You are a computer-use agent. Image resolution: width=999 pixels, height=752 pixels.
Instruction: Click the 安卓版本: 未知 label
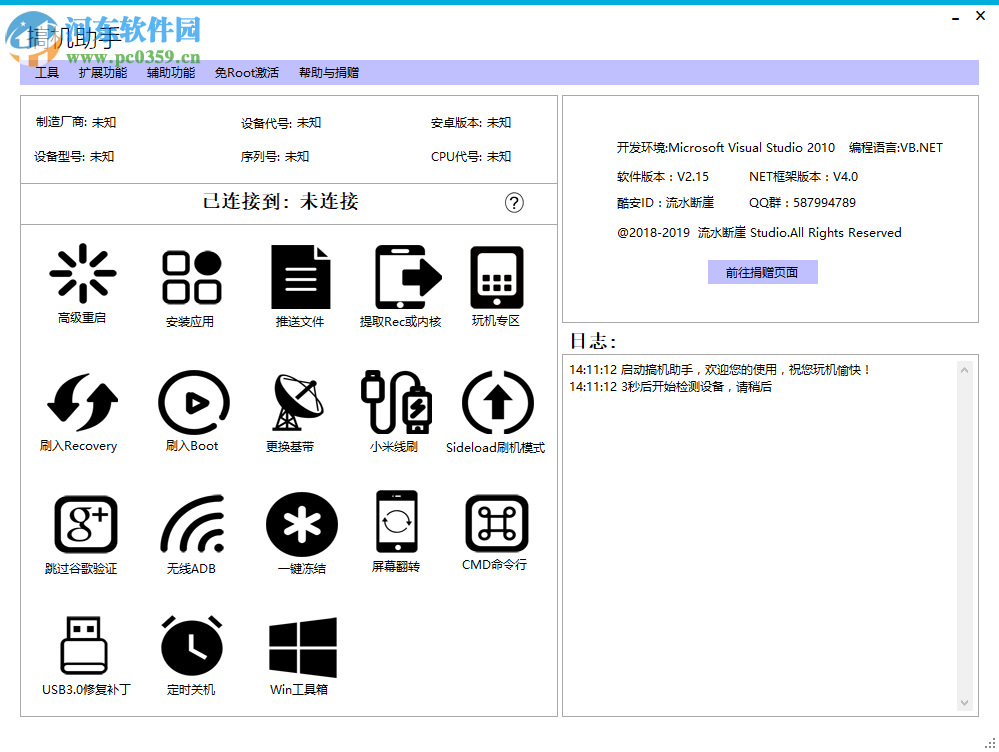coord(471,123)
